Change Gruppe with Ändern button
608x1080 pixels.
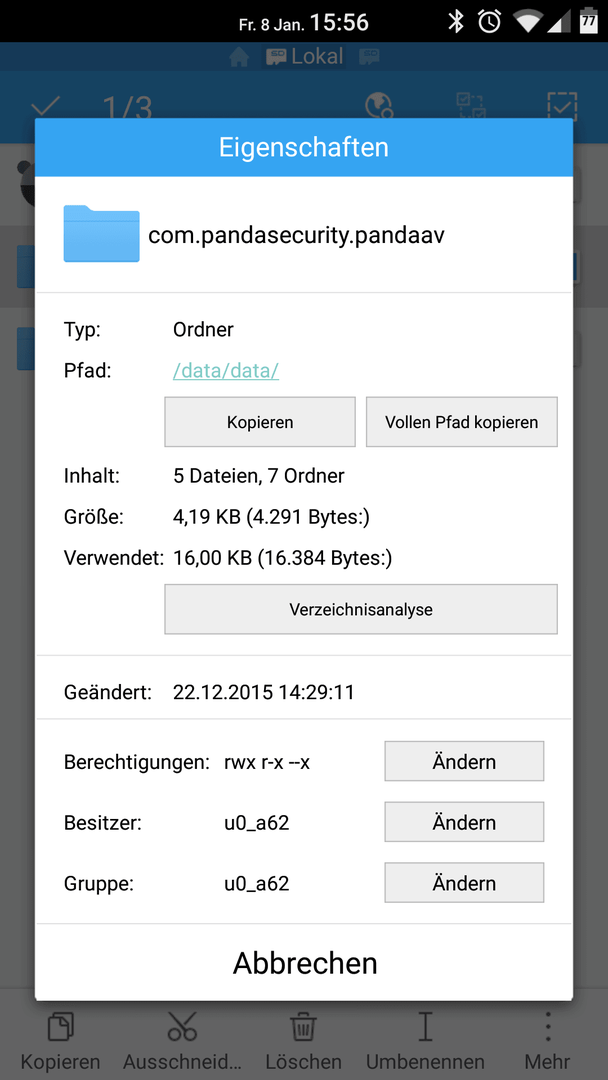[x=464, y=882]
